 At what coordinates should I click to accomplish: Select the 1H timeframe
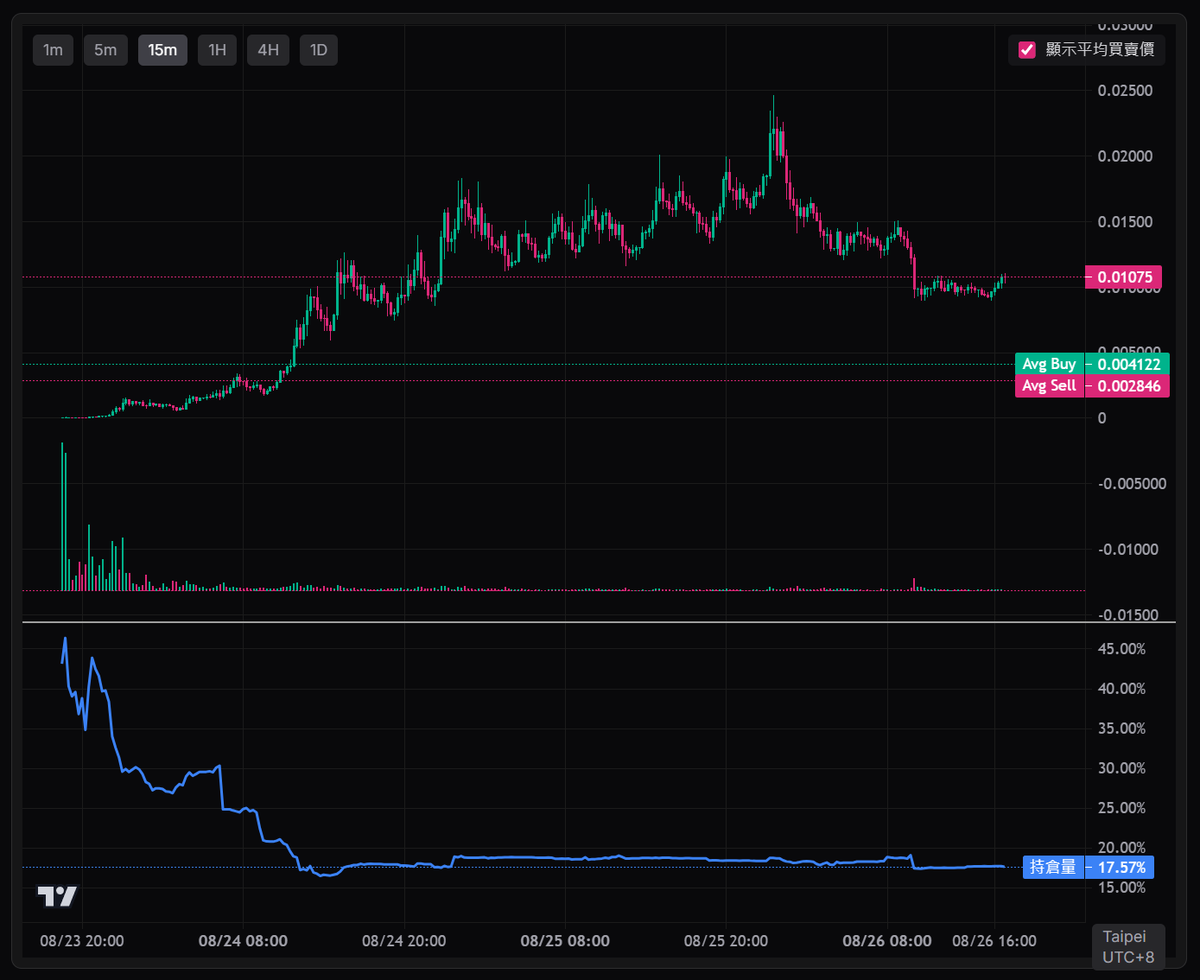[x=217, y=50]
